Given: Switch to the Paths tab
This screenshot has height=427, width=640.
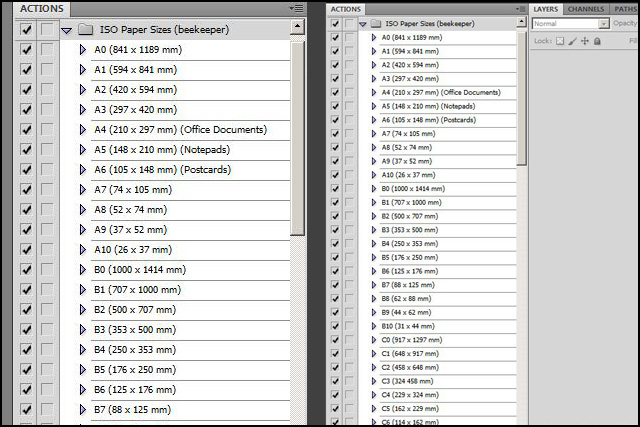Looking at the screenshot, I should 625,9.
